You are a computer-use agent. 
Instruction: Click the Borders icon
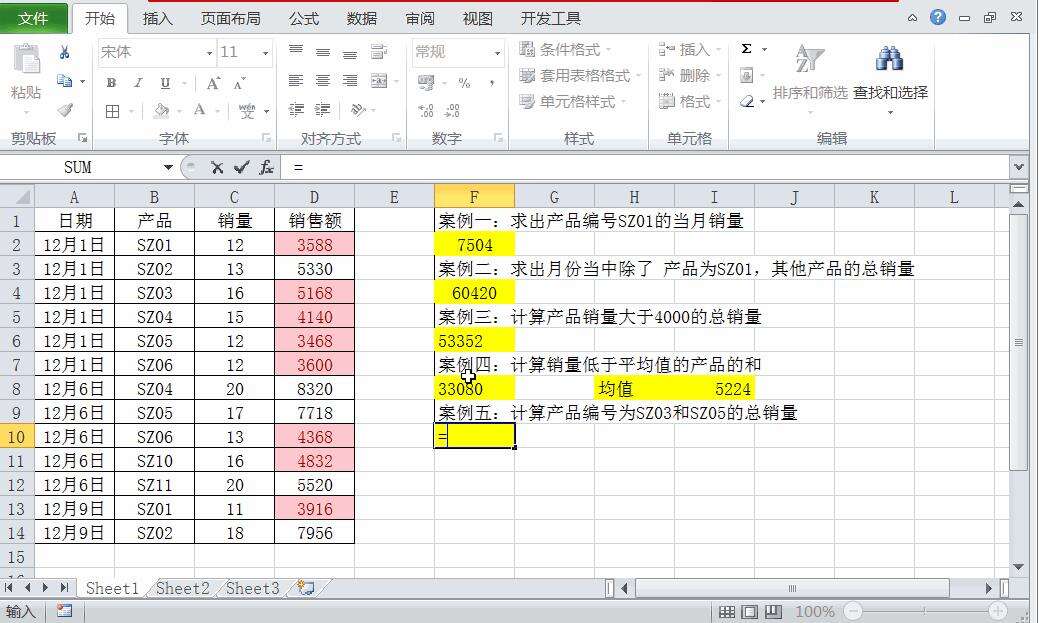point(112,111)
